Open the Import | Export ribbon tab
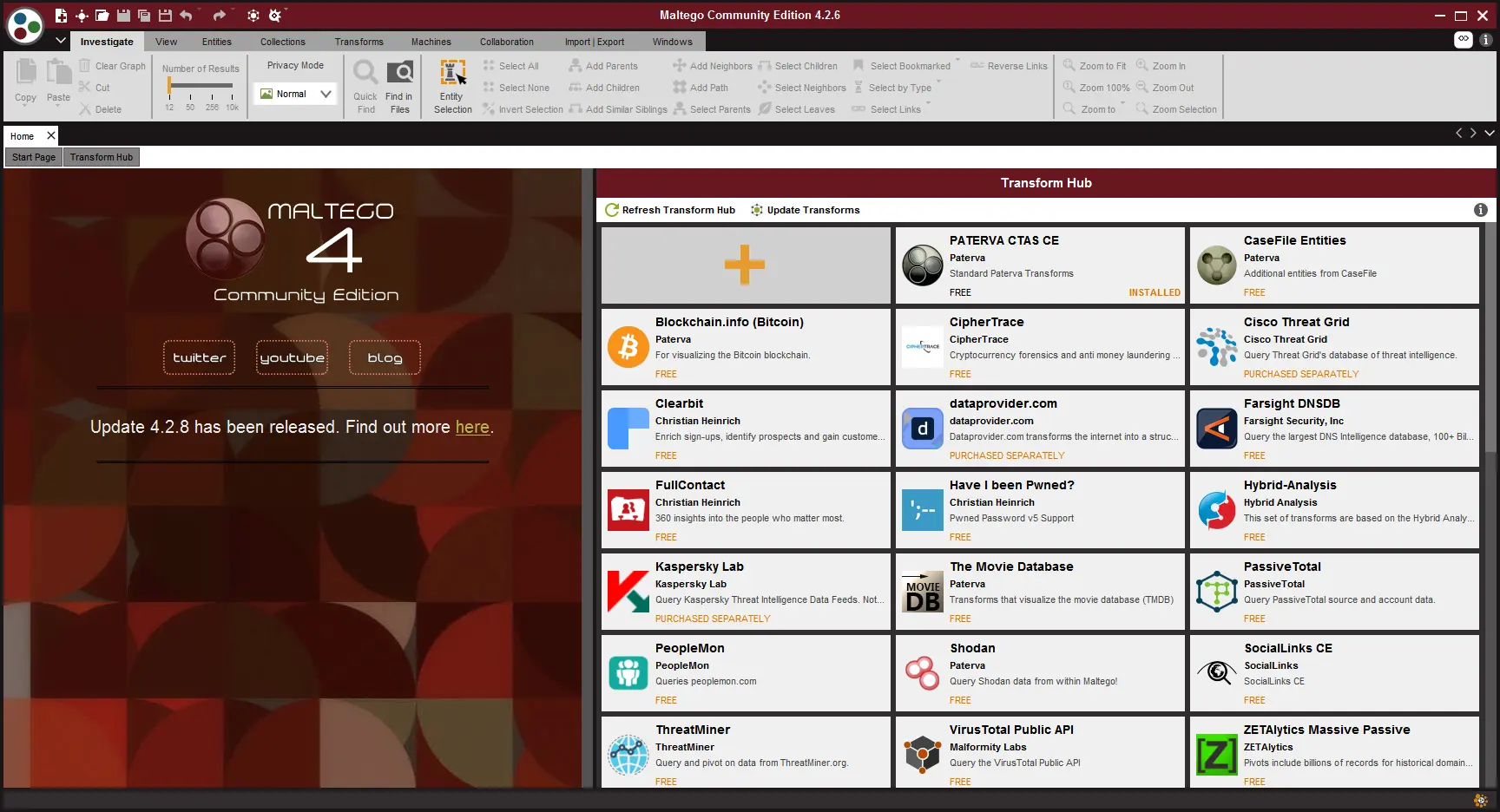Viewport: 1500px width, 812px height. [x=595, y=42]
